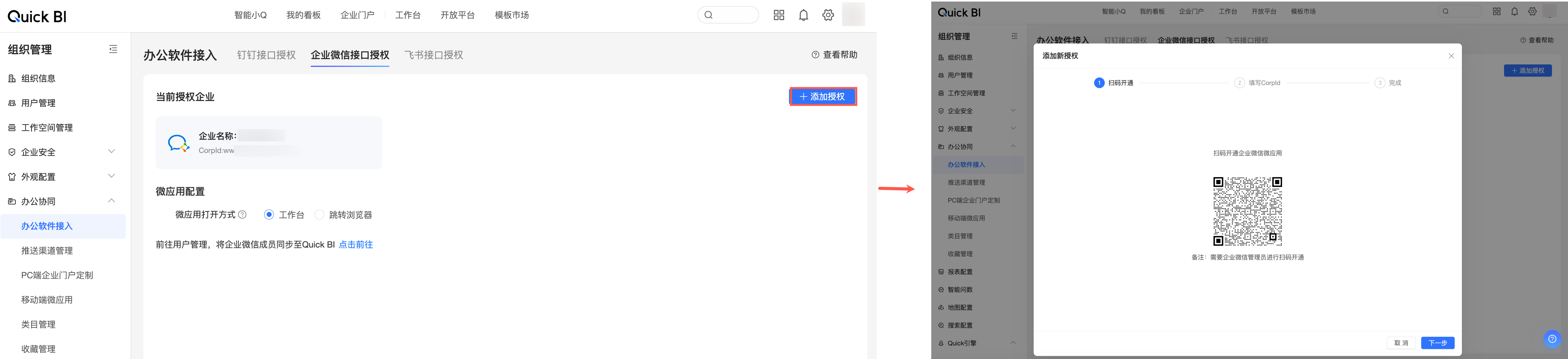This screenshot has width=1568, height=359.
Task: Select 办公软件接入 in the undimmed page sidebar
Action: [x=63, y=226]
